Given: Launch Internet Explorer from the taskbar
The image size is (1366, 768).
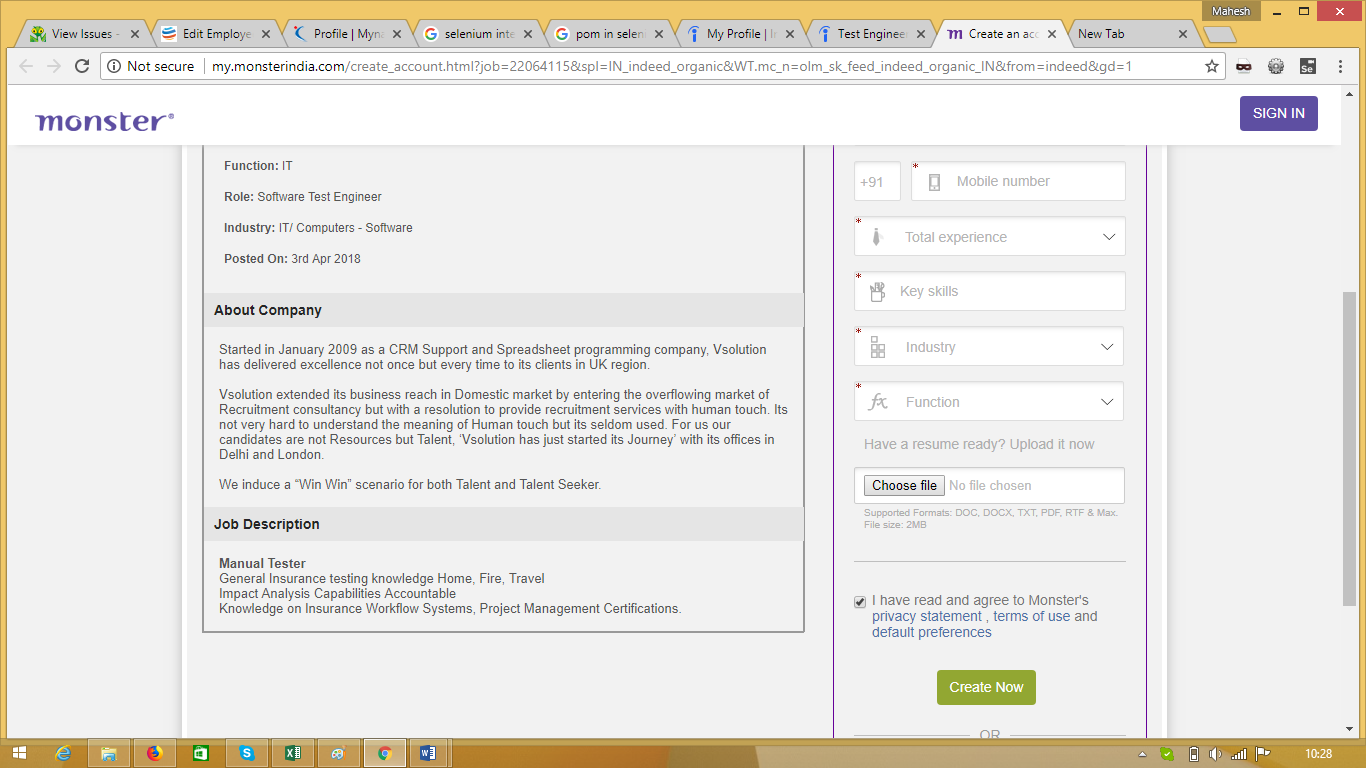Looking at the screenshot, I should pyautogui.click(x=64, y=753).
